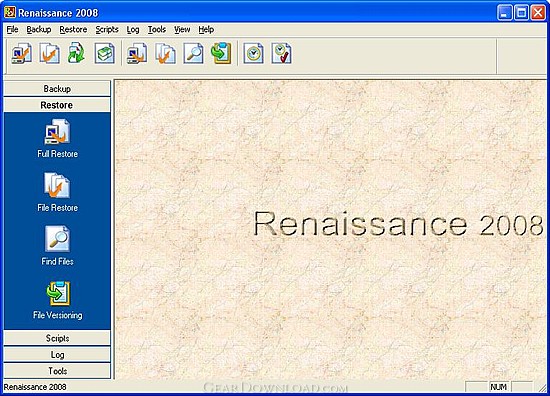Click the file versioning toolbar icon

[x=221, y=53]
